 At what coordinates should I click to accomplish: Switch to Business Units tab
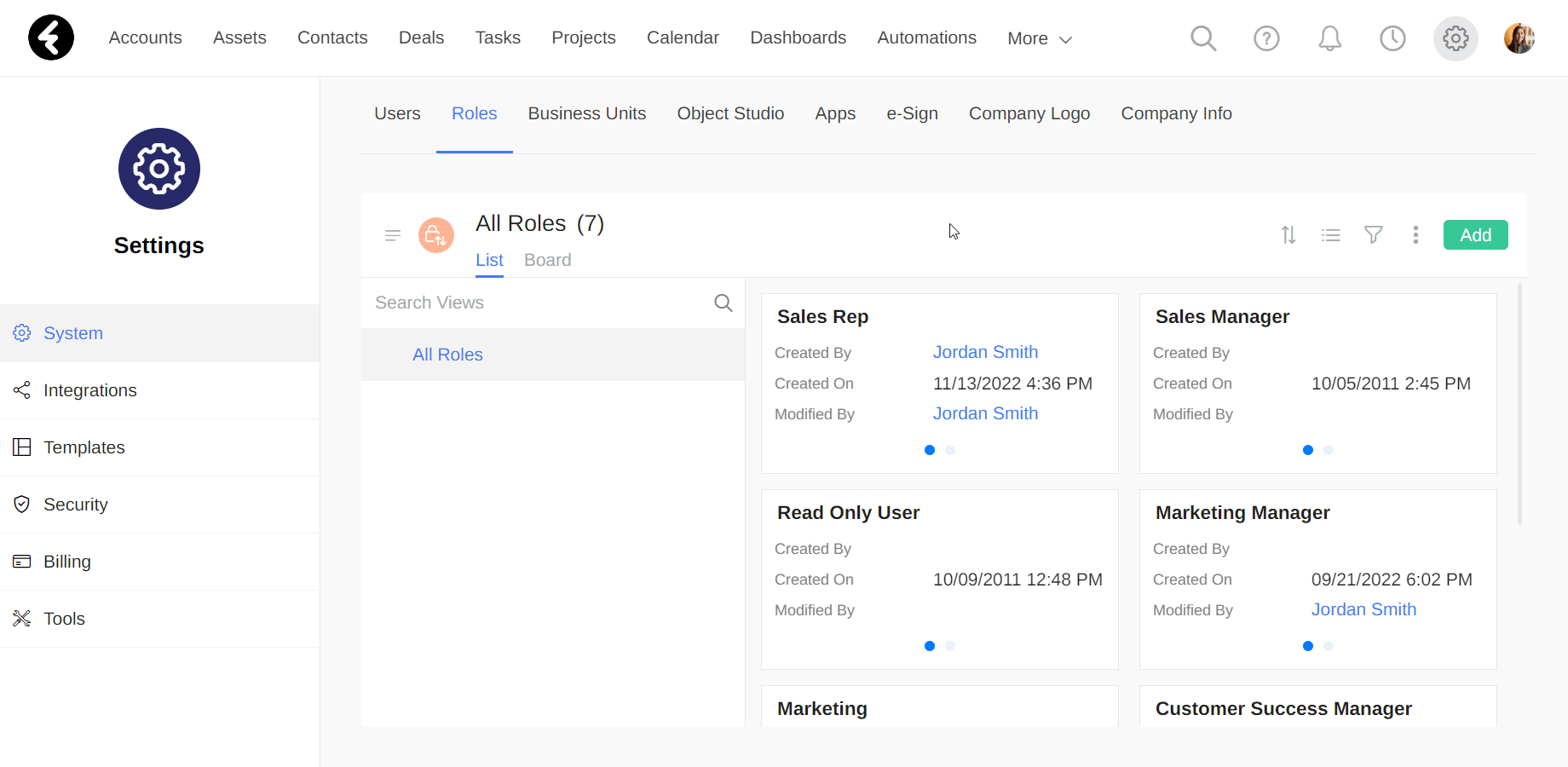tap(587, 113)
